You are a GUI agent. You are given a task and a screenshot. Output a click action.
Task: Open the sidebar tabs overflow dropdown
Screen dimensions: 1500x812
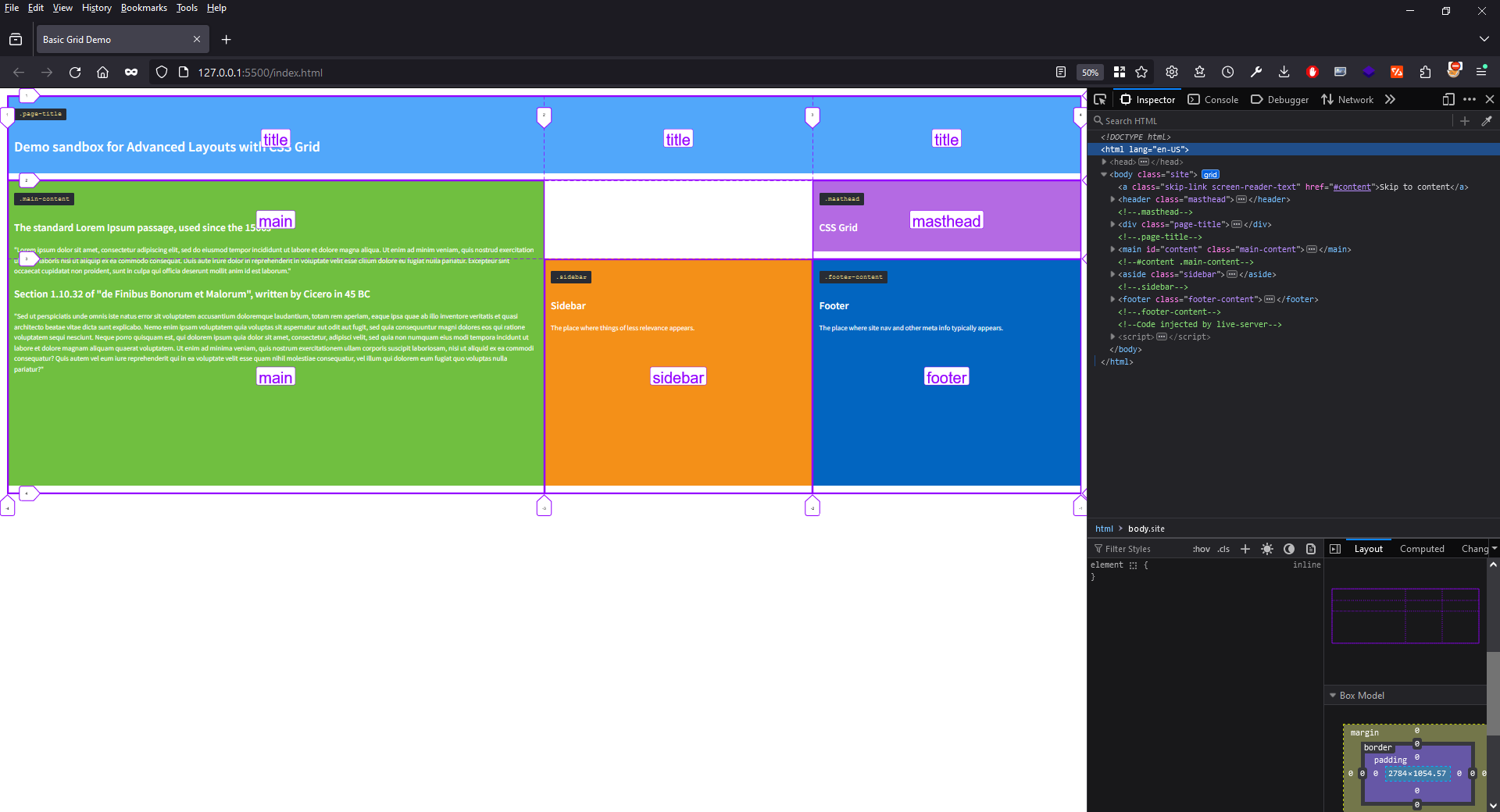pos(1495,549)
